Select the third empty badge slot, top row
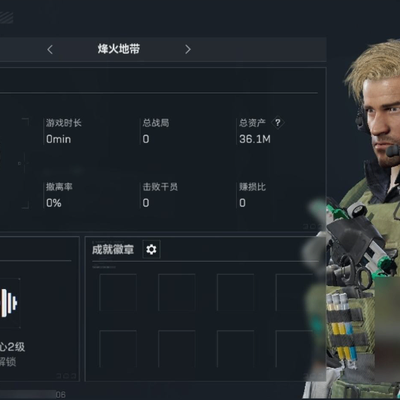Image resolution: width=400 pixels, height=400 pixels. (235, 293)
